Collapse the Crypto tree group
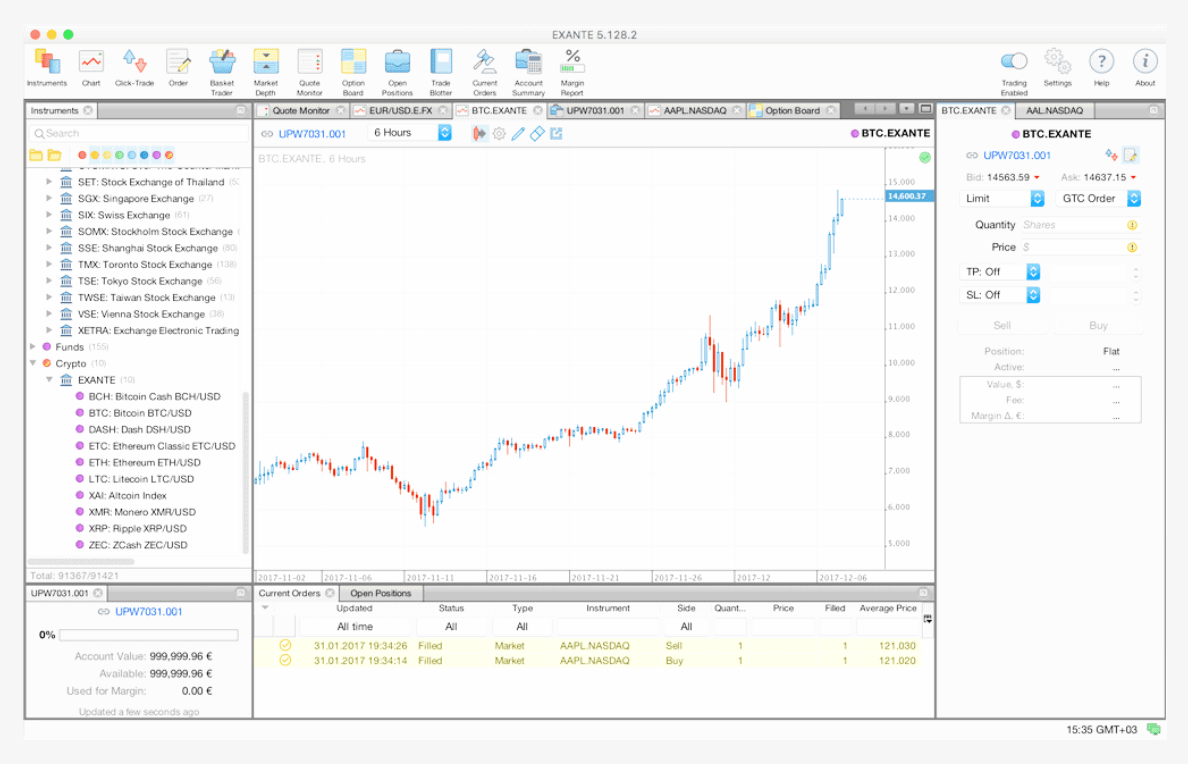This screenshot has width=1188, height=764. point(33,363)
